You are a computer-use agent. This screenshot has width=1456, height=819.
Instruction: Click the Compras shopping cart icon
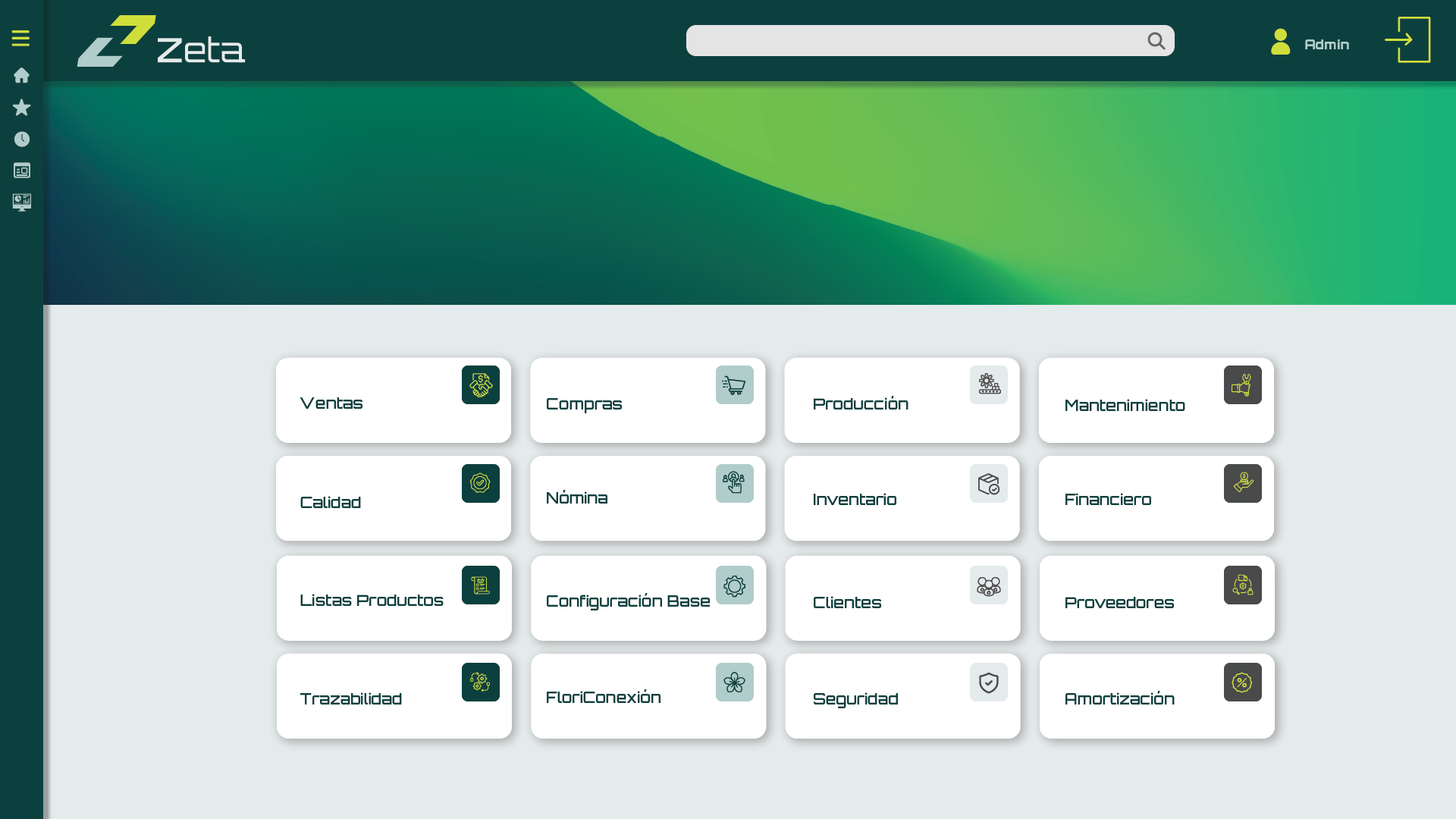click(734, 385)
